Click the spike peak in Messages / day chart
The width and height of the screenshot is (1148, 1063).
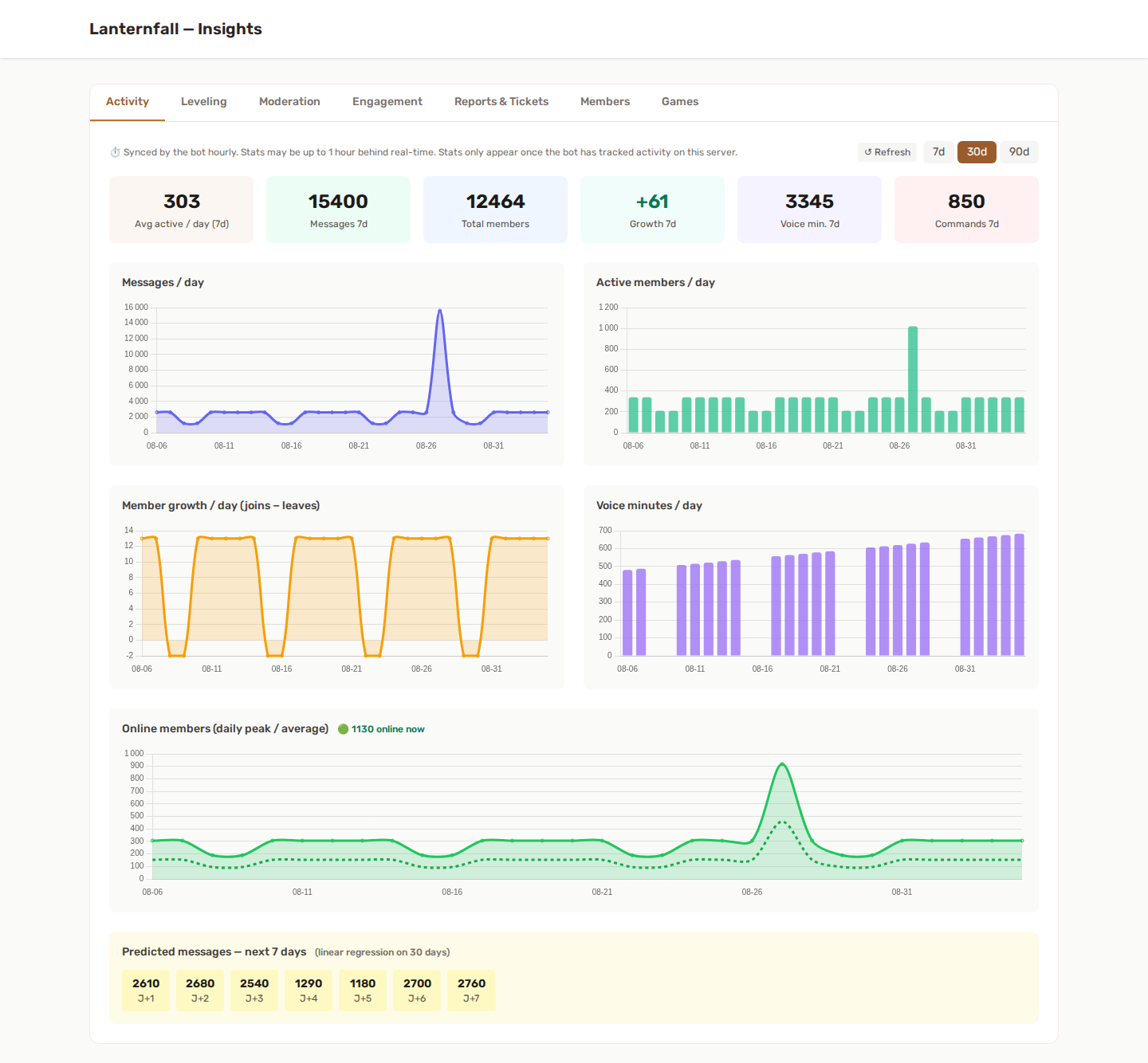[x=440, y=310]
